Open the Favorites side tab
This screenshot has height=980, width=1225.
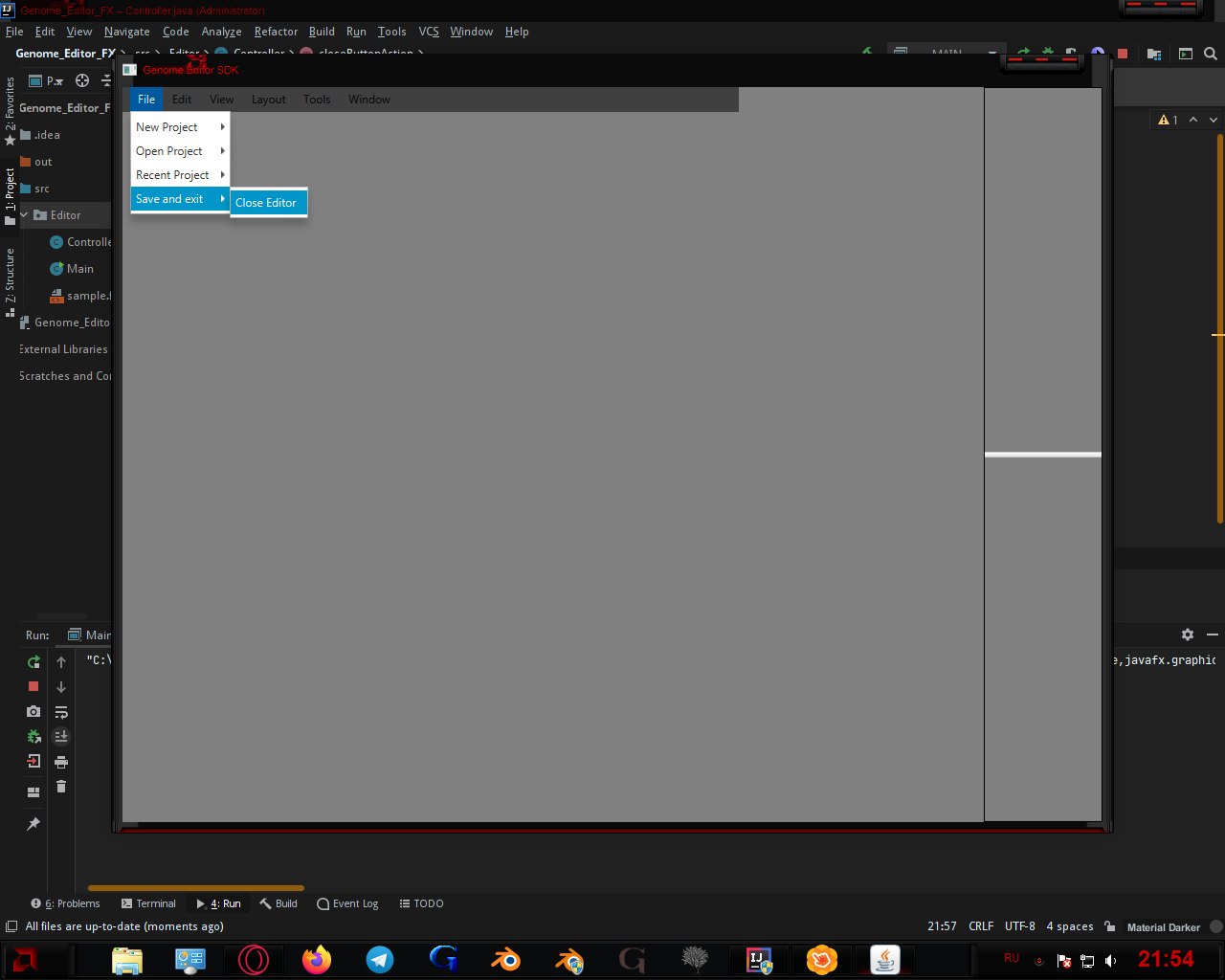pyautogui.click(x=10, y=110)
